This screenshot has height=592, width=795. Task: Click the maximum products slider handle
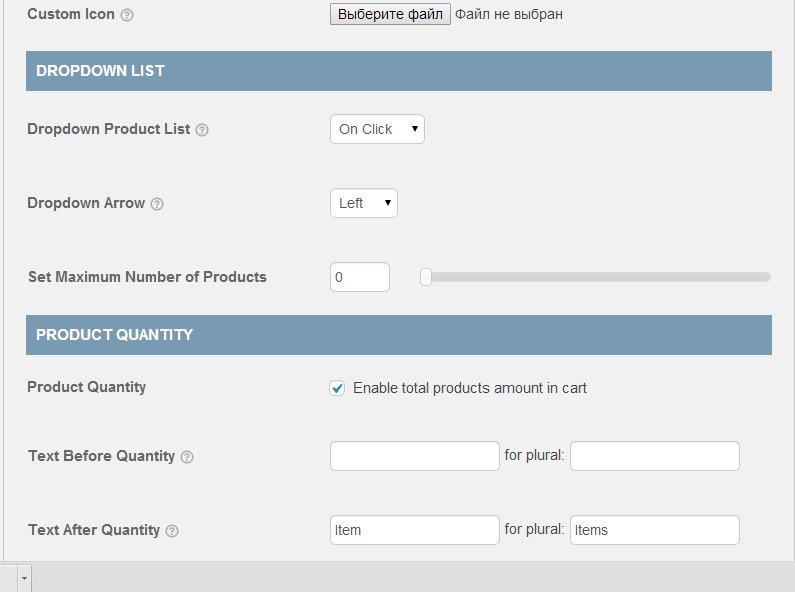pyautogui.click(x=426, y=277)
